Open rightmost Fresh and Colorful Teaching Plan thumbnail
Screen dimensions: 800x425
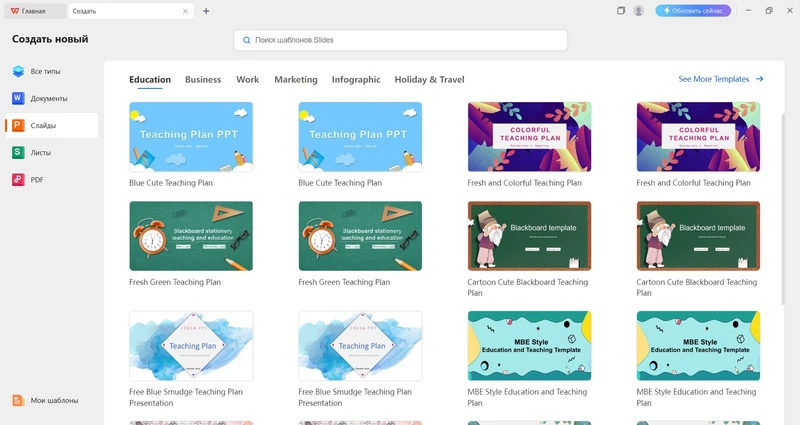pos(698,137)
